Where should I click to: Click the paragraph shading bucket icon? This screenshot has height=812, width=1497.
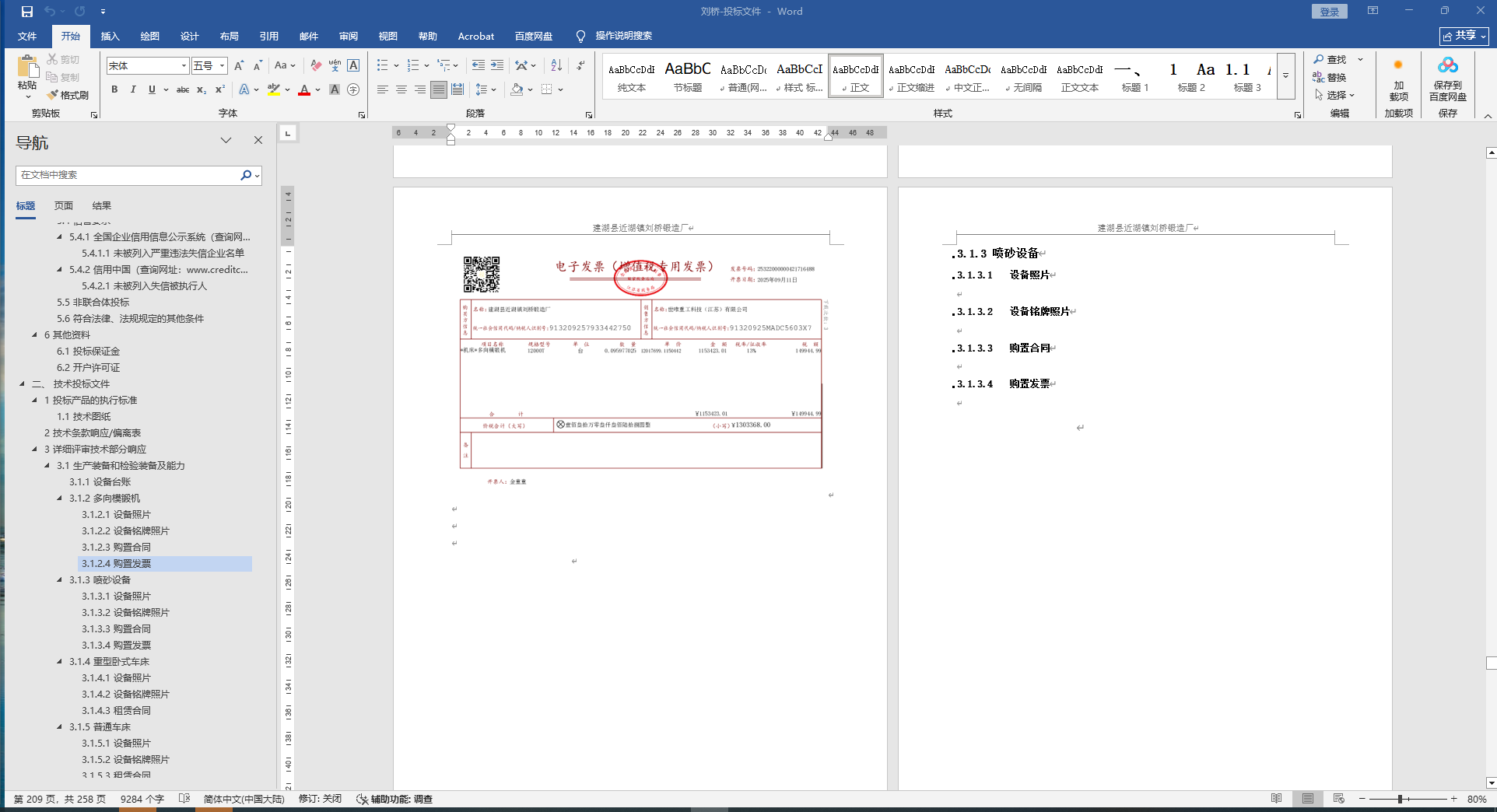pyautogui.click(x=517, y=89)
